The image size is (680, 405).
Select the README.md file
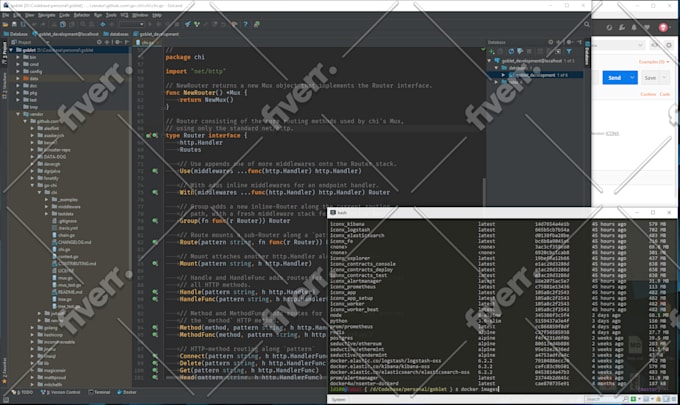[67, 292]
